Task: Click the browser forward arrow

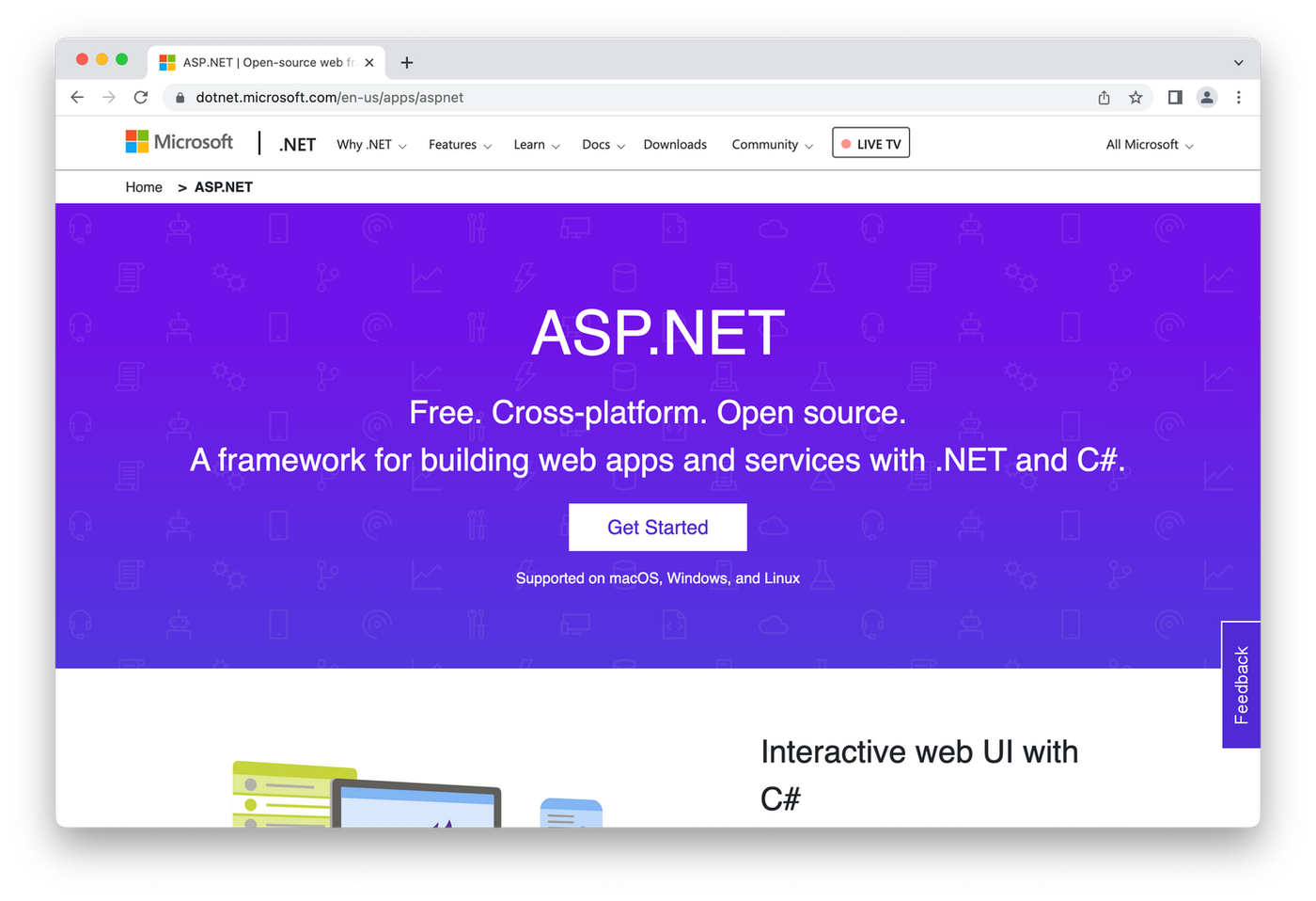Action: coord(108,97)
